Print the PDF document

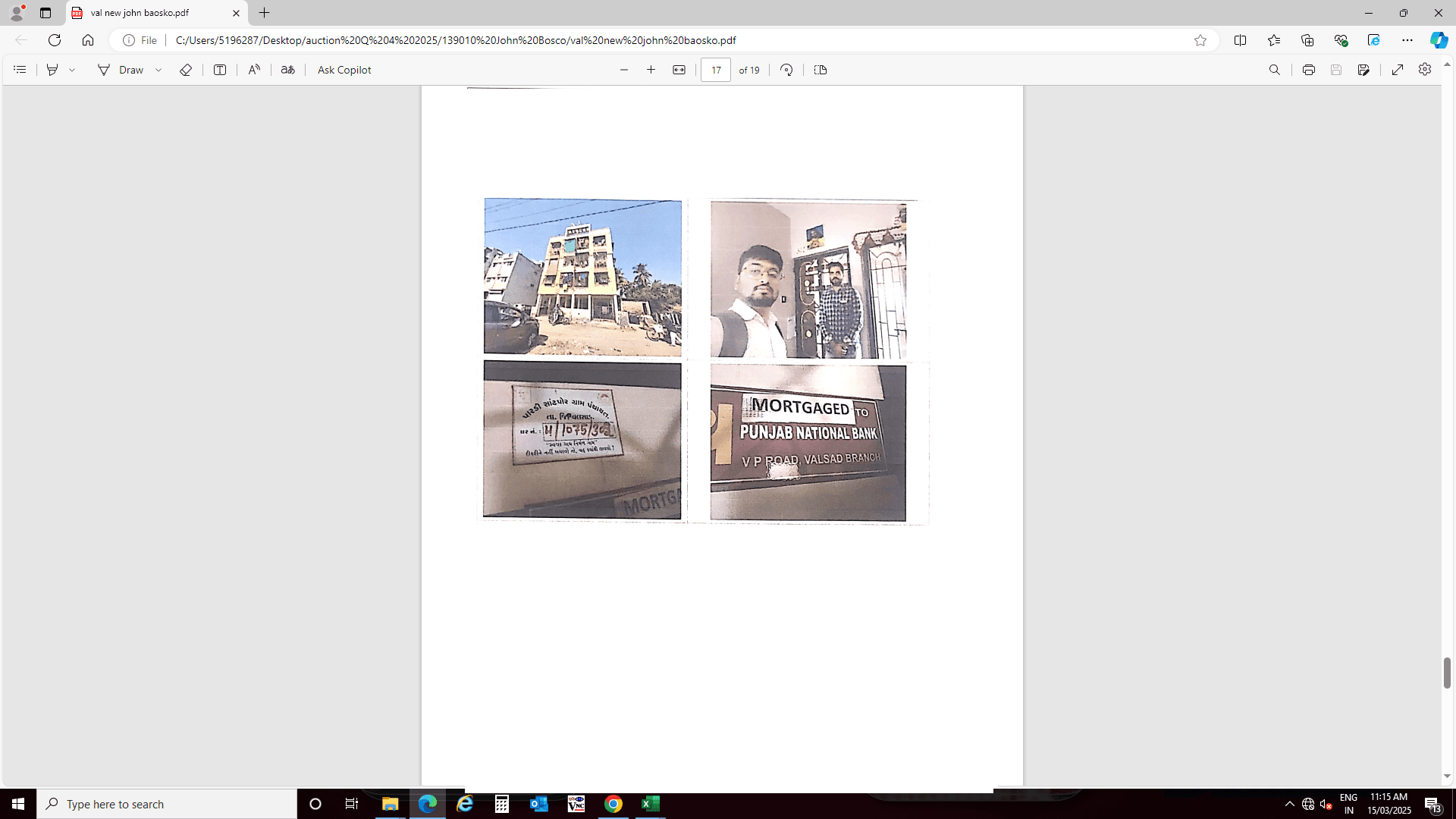(1309, 70)
